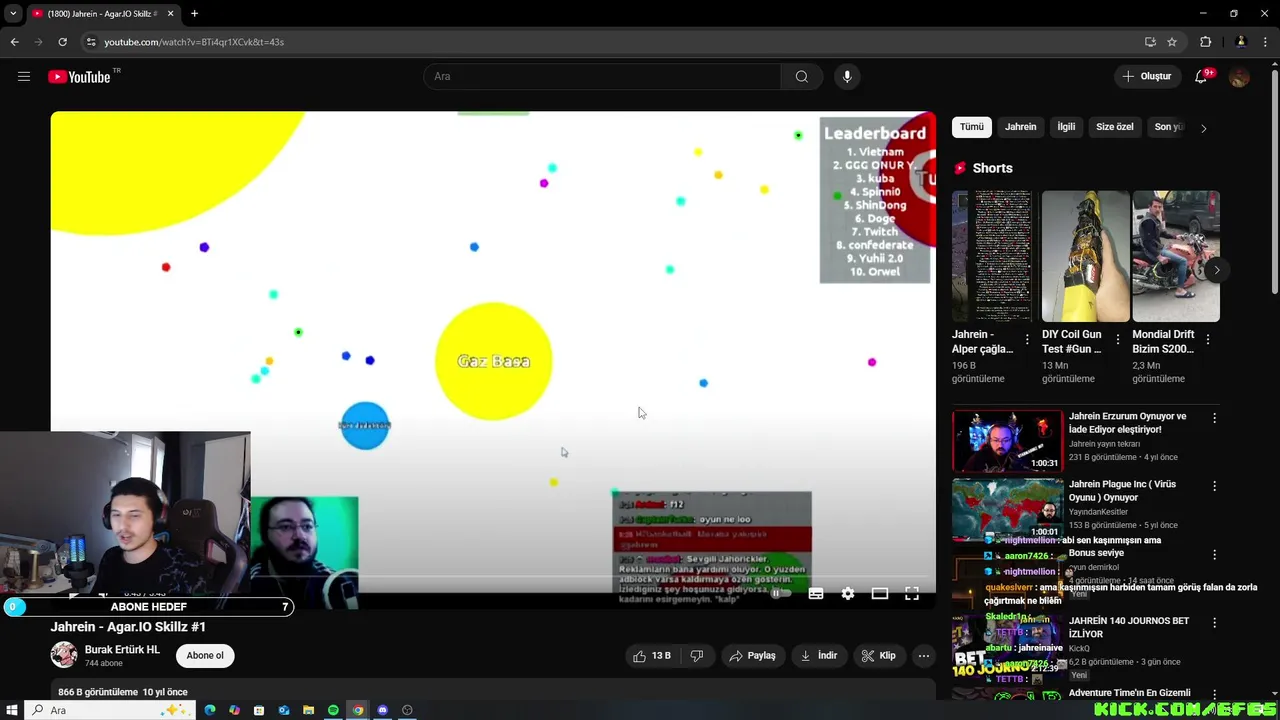Select the Size özel filter chip
Viewport: 1280px width, 720px height.
tap(1115, 127)
